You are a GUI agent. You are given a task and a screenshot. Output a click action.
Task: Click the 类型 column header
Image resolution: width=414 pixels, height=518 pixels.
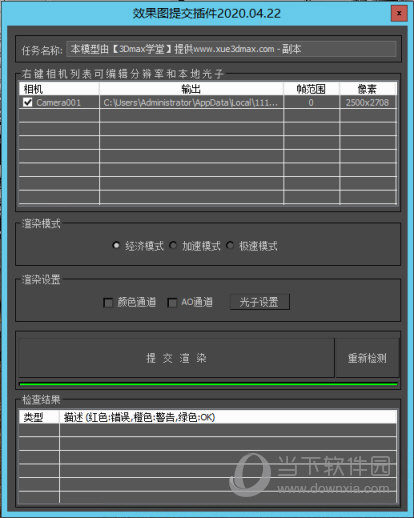point(39,417)
